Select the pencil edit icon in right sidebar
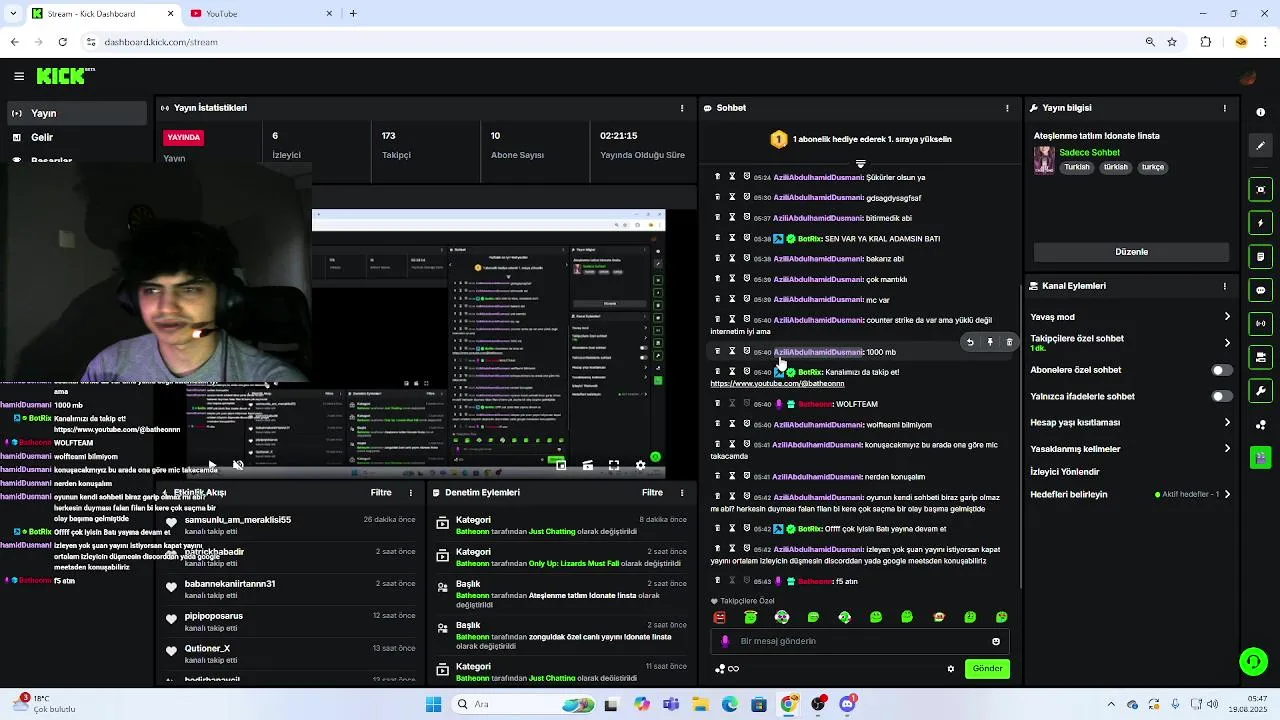Screen dimensions: 1280x720 [x=1260, y=145]
